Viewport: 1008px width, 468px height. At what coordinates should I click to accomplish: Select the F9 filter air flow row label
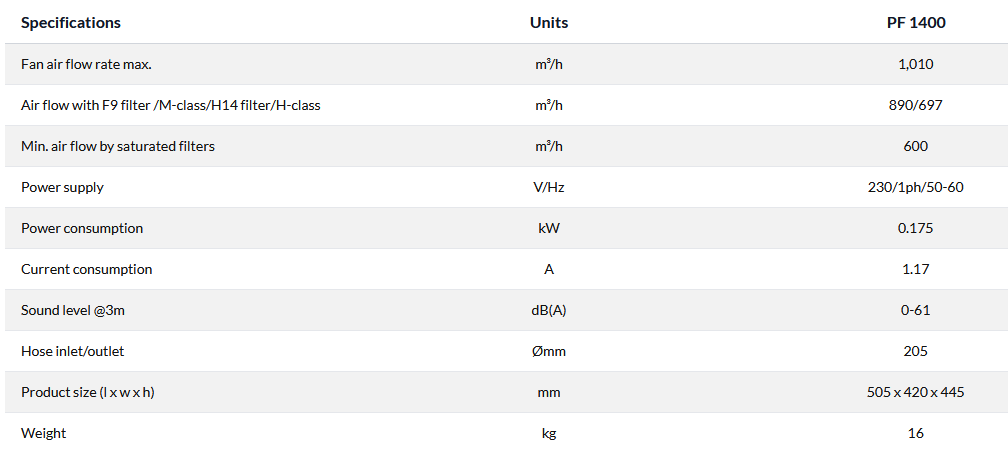tap(170, 105)
